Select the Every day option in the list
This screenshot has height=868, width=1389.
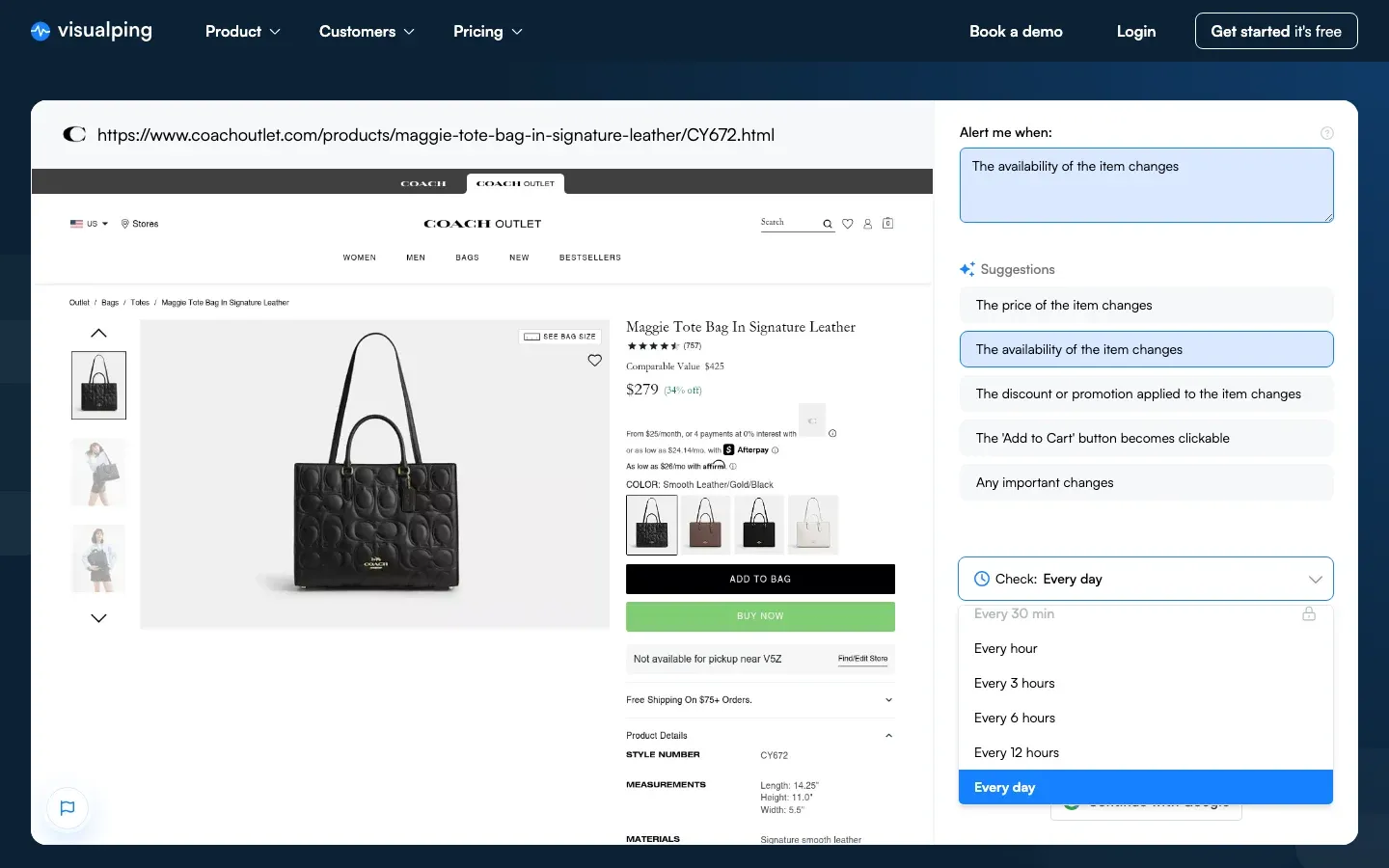click(1146, 787)
